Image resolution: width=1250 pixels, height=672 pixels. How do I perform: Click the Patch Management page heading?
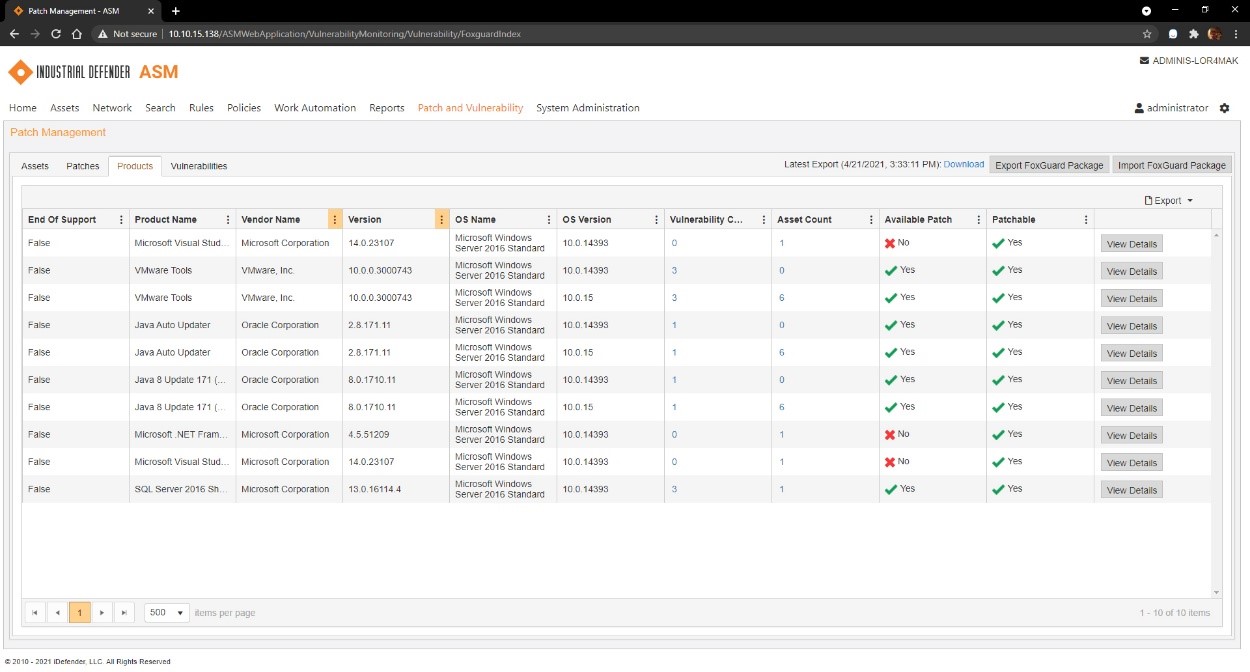pyautogui.click(x=58, y=132)
